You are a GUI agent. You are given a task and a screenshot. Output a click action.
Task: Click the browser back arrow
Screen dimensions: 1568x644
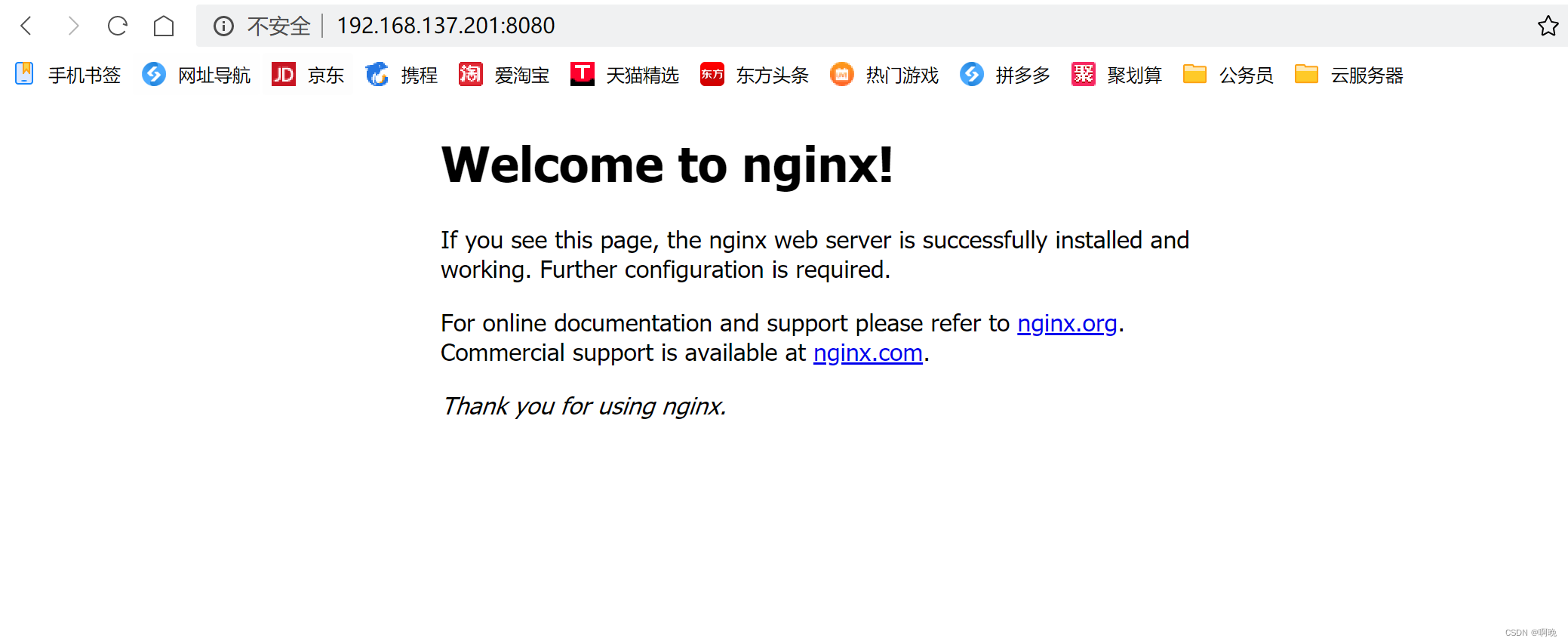point(26,26)
